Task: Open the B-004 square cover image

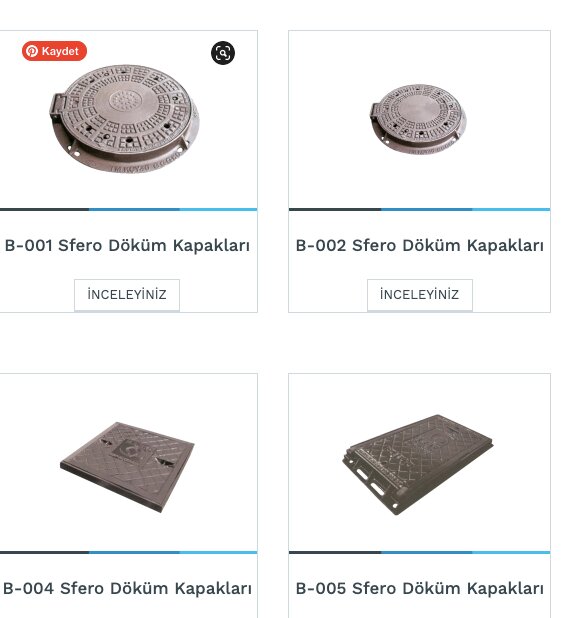Action: 127,467
